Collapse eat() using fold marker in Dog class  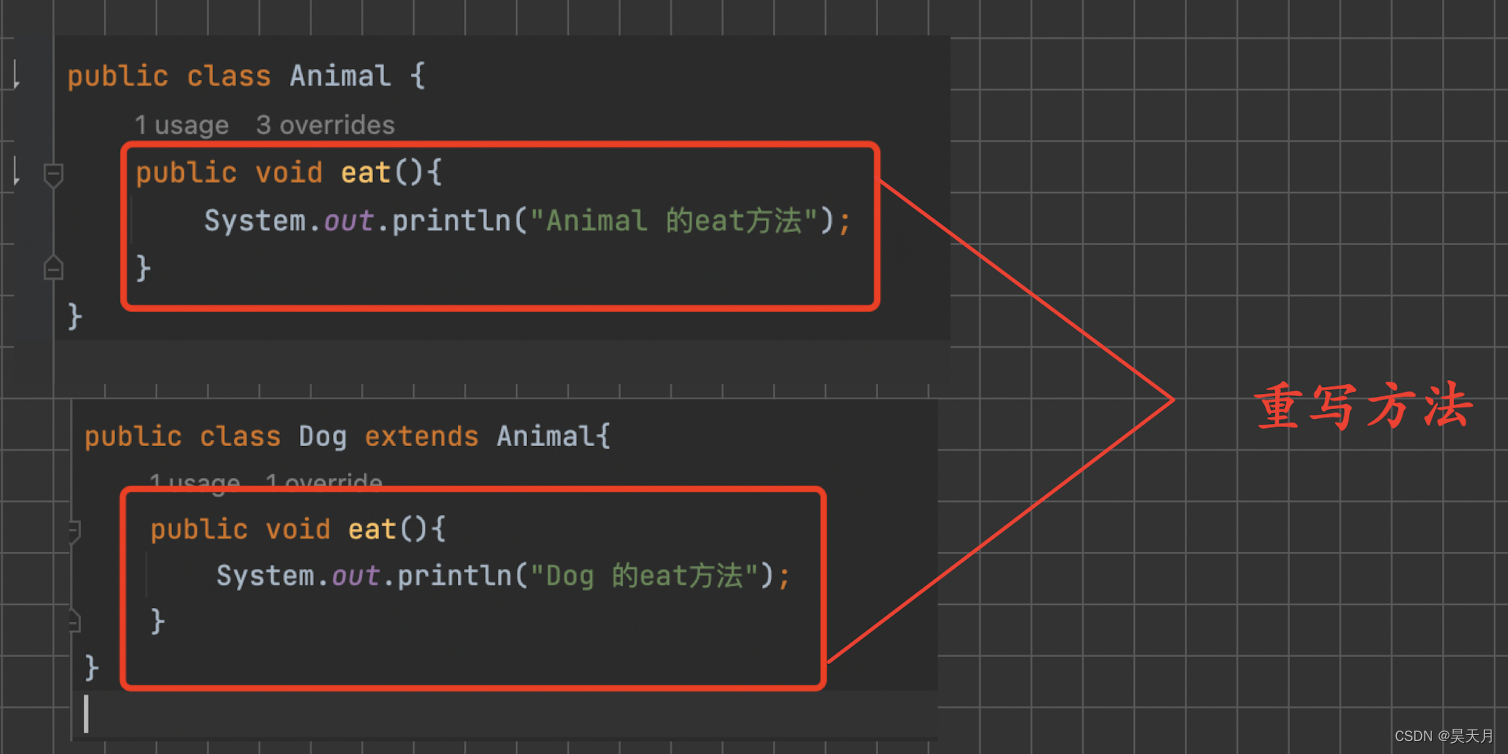click(x=74, y=532)
